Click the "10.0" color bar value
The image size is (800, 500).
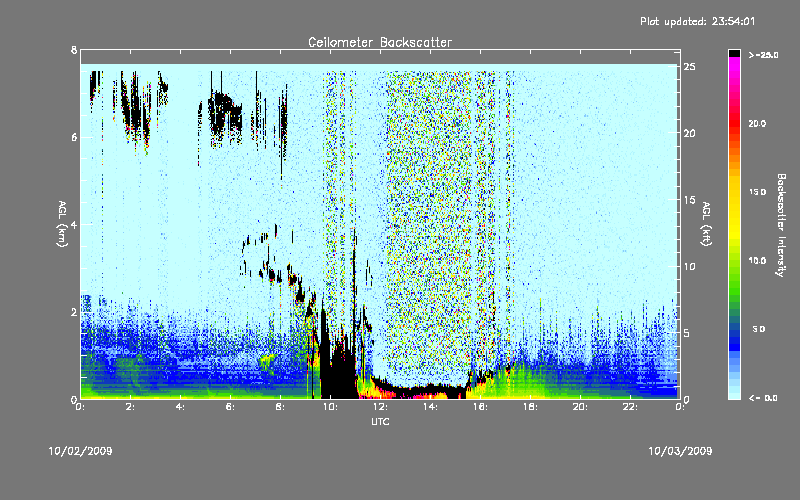[758, 261]
